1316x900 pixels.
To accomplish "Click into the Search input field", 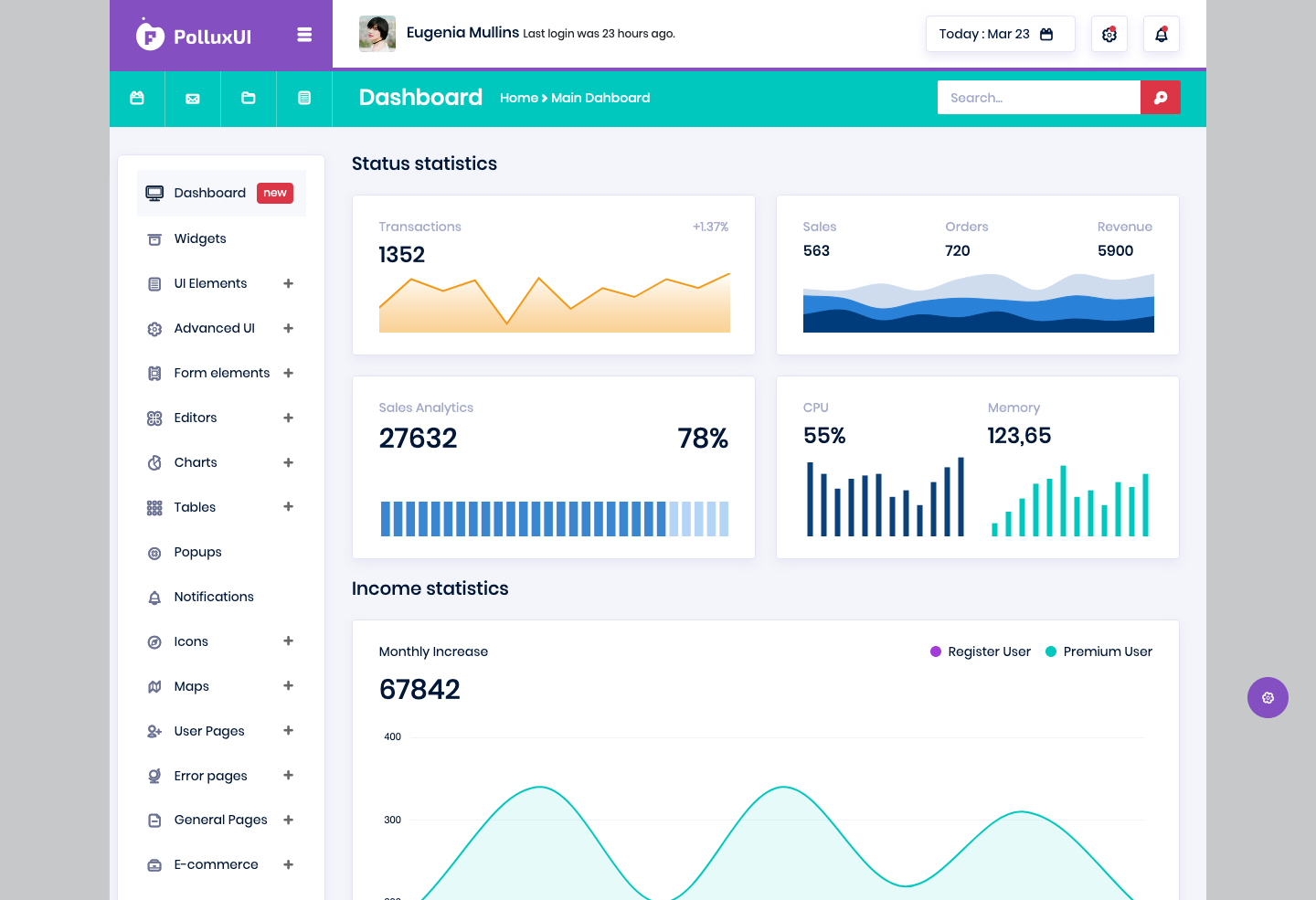I will [x=1039, y=98].
